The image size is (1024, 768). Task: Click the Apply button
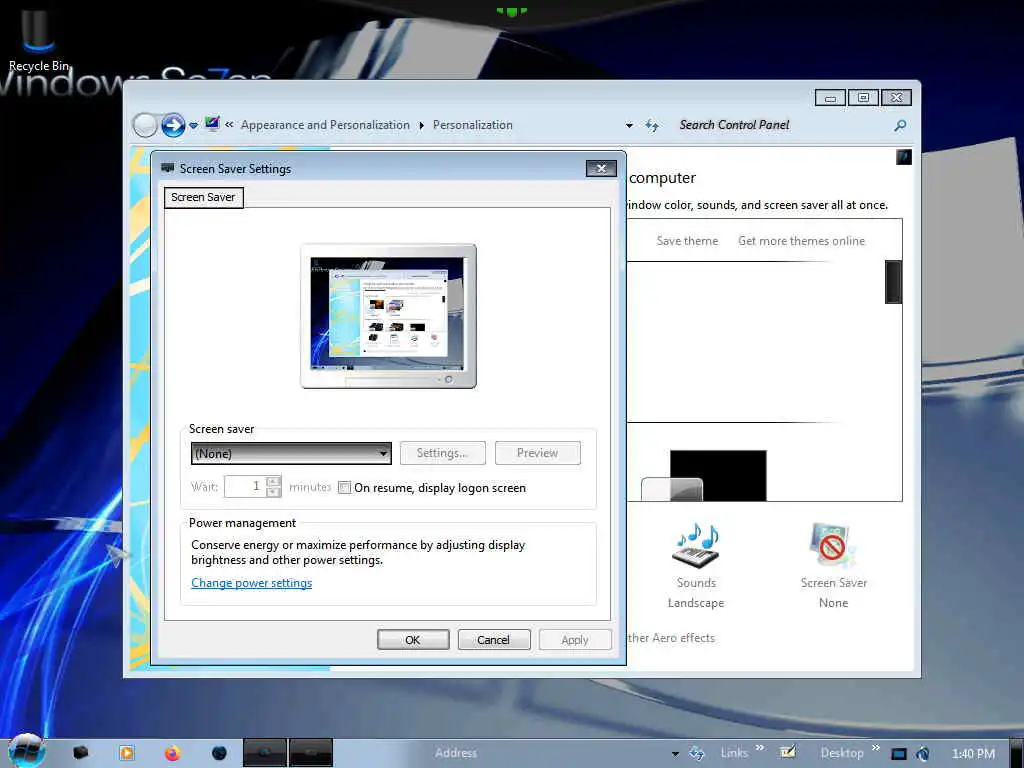[575, 639]
